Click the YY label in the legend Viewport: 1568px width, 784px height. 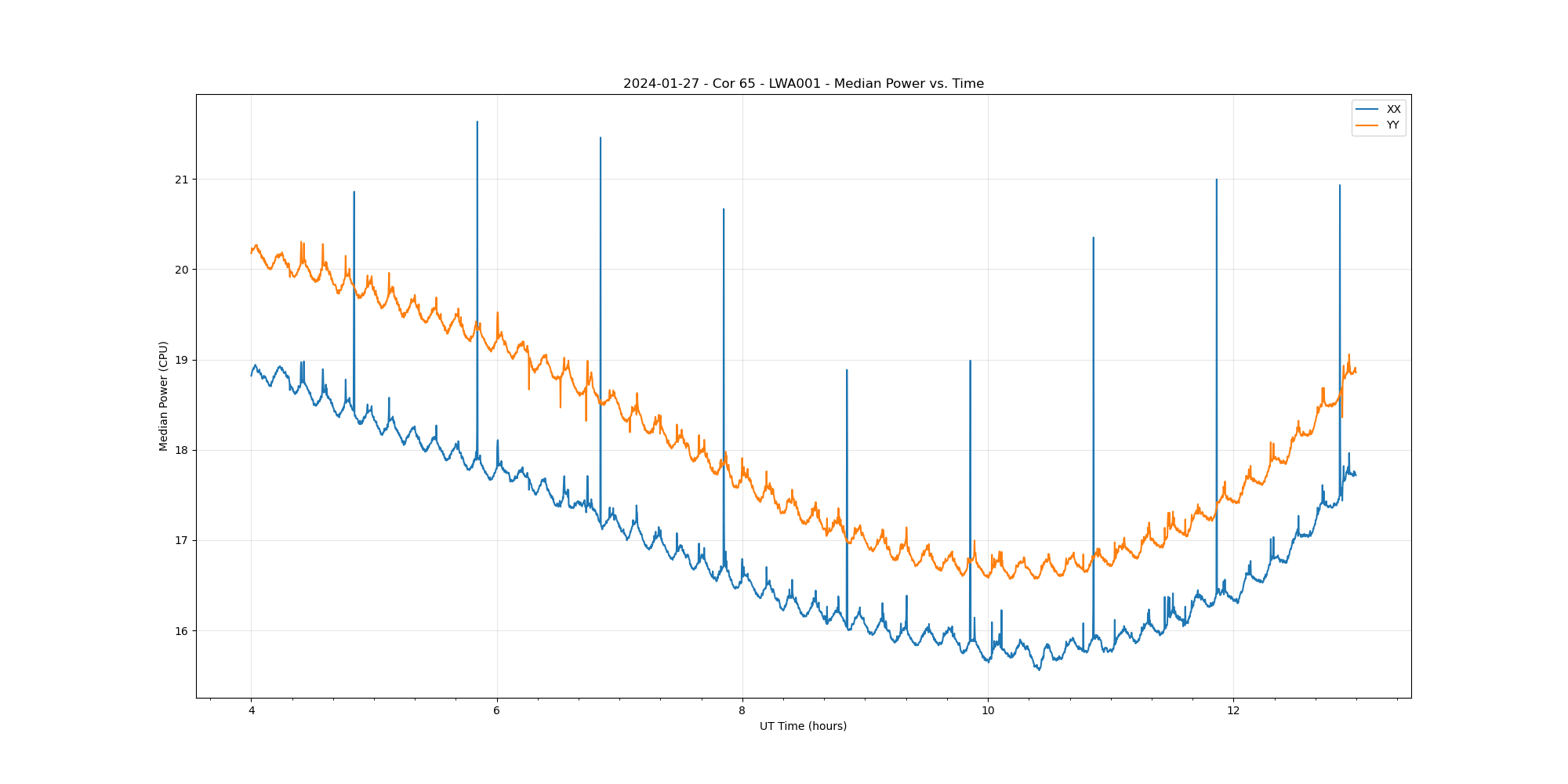(1392, 125)
